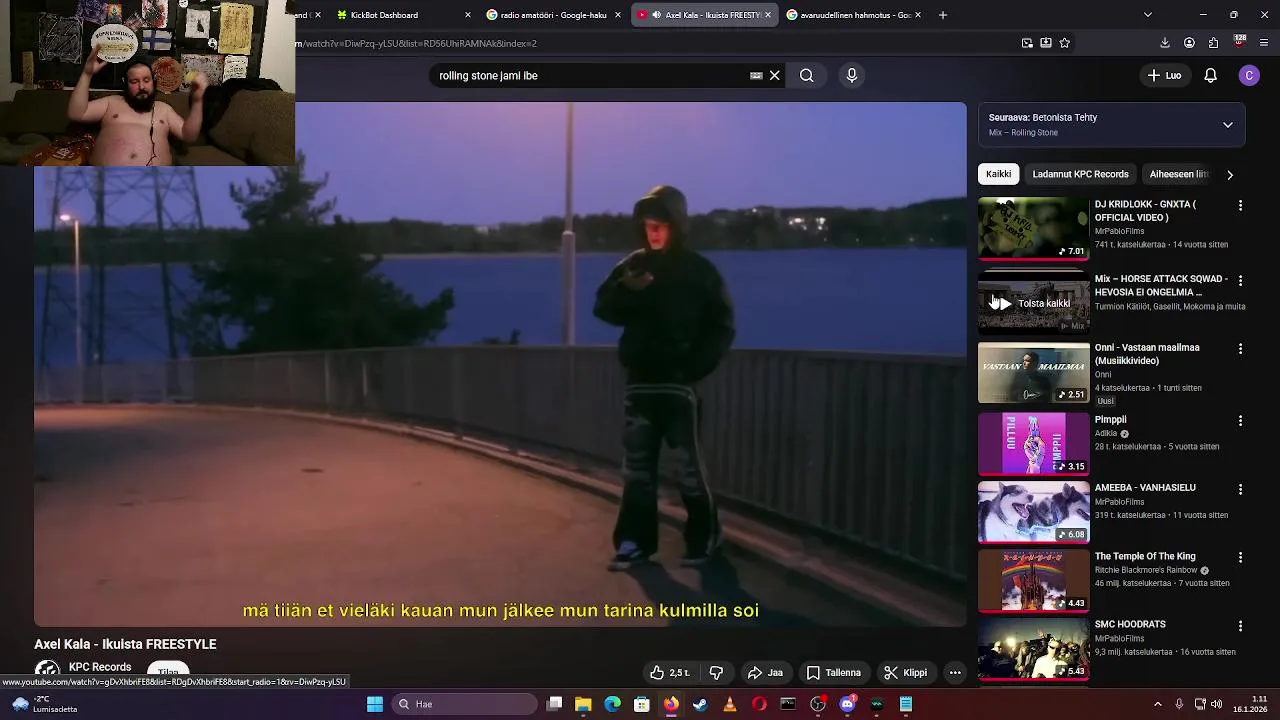Click the YouTube search magnifier button
Viewport: 1280px width, 720px height.
tap(806, 75)
